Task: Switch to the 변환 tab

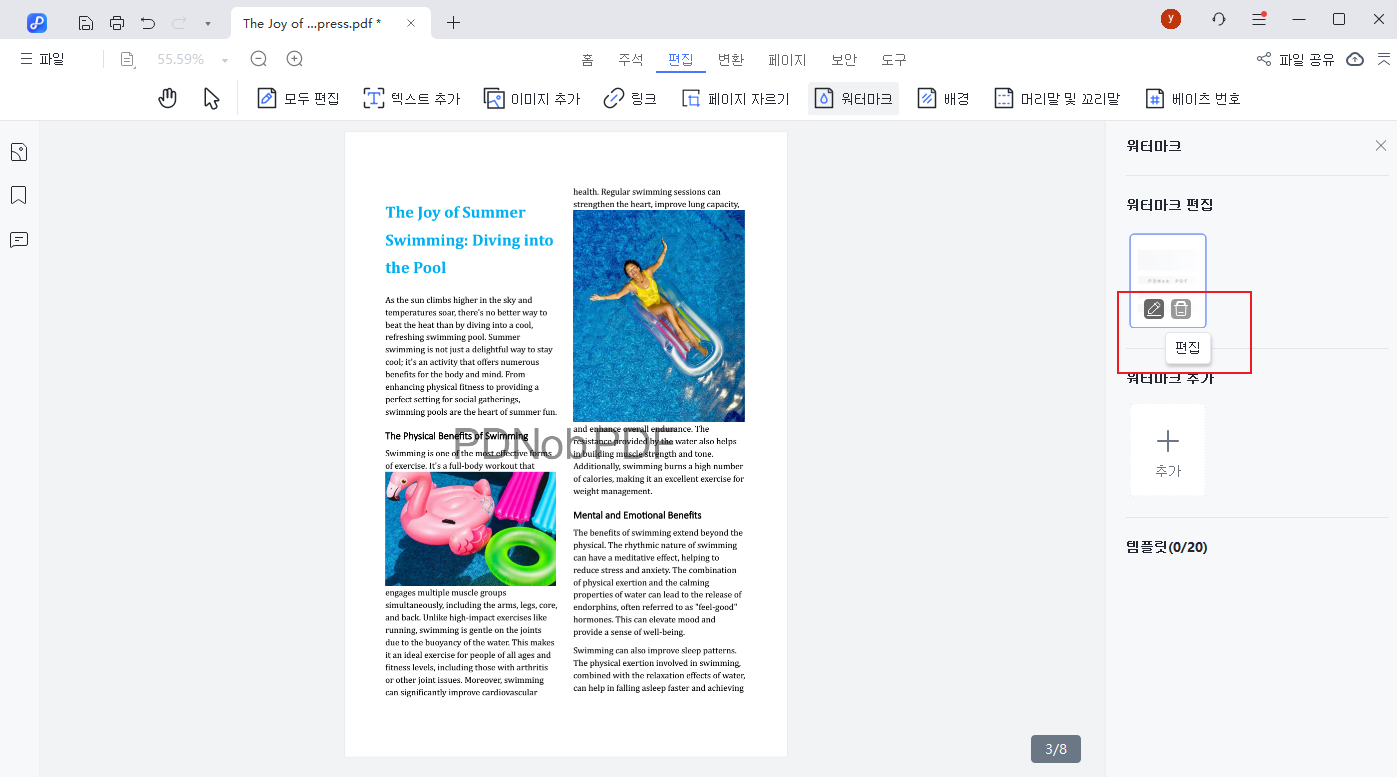Action: pyautogui.click(x=731, y=60)
